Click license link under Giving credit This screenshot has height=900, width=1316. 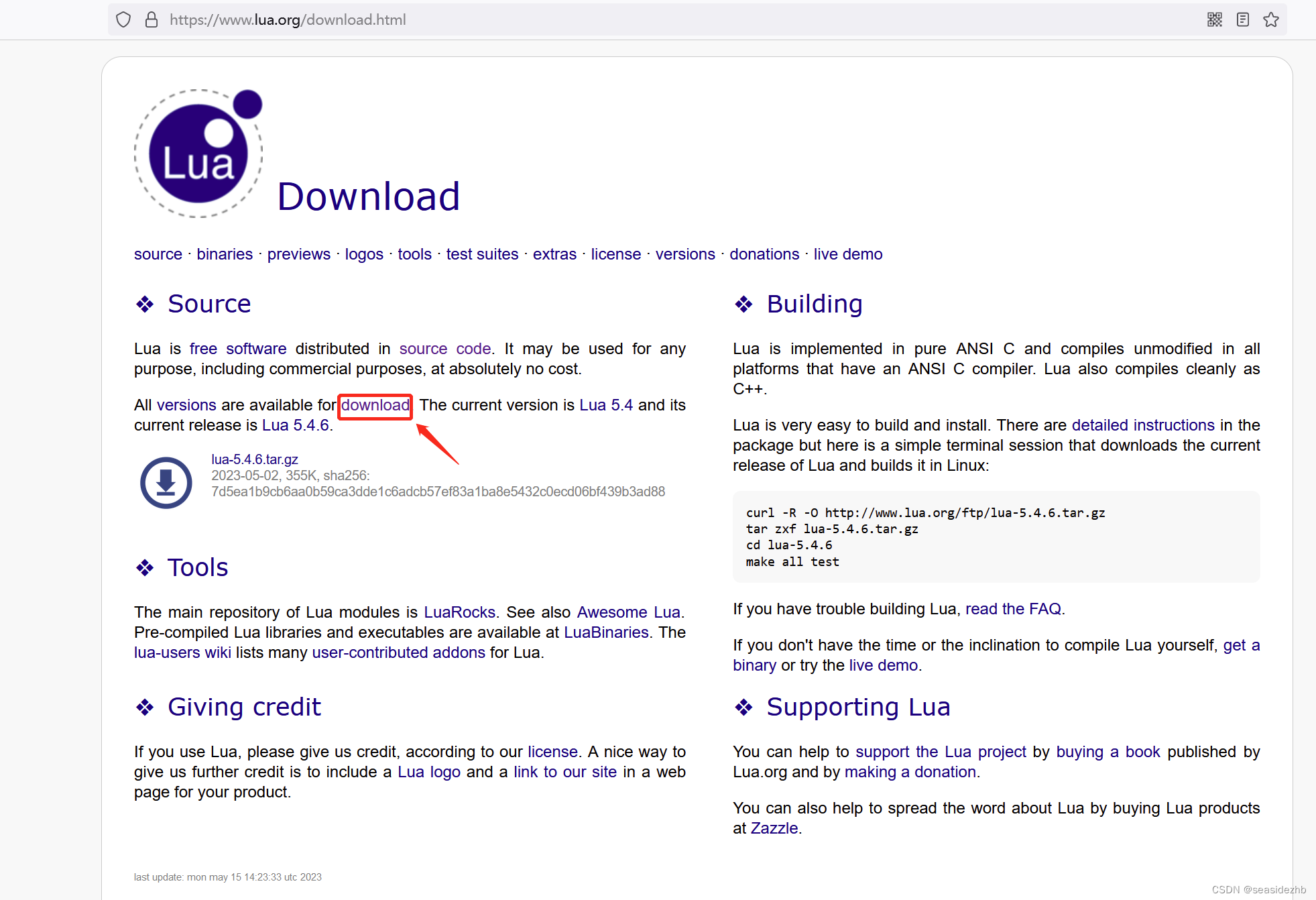pyautogui.click(x=552, y=752)
